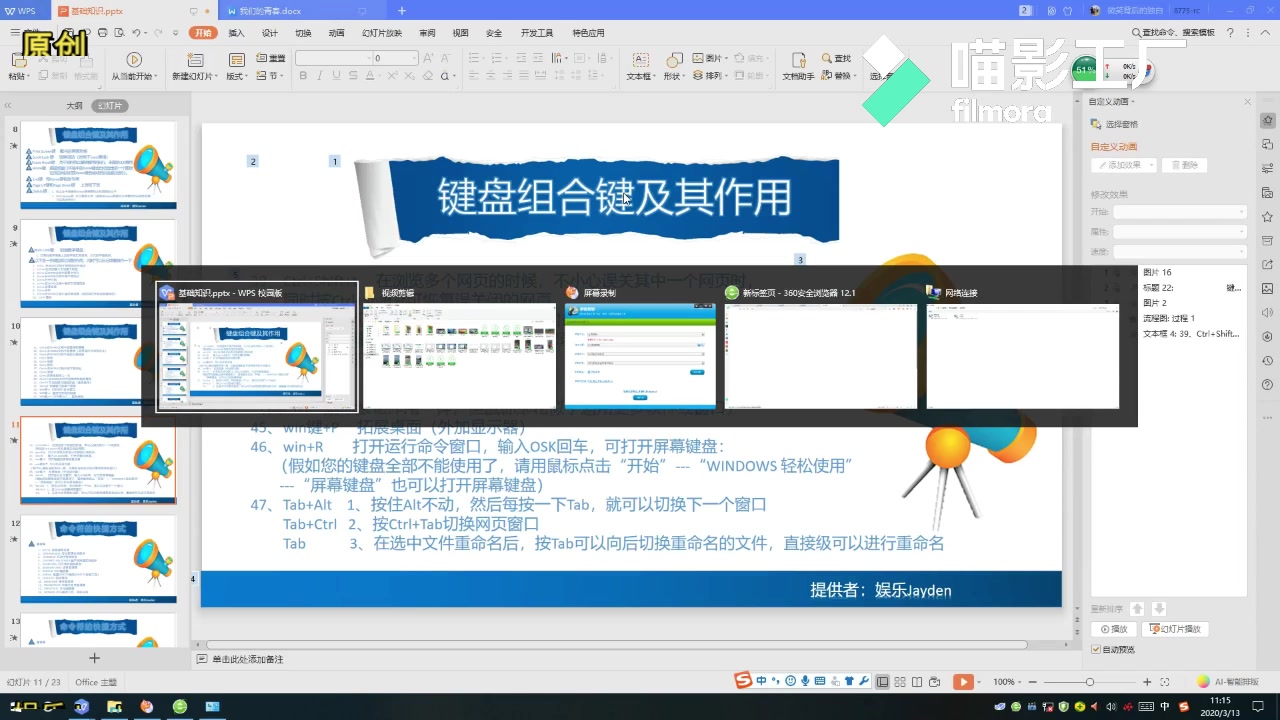Open the font size combo box
This screenshot has width=1280, height=720.
coord(394,58)
